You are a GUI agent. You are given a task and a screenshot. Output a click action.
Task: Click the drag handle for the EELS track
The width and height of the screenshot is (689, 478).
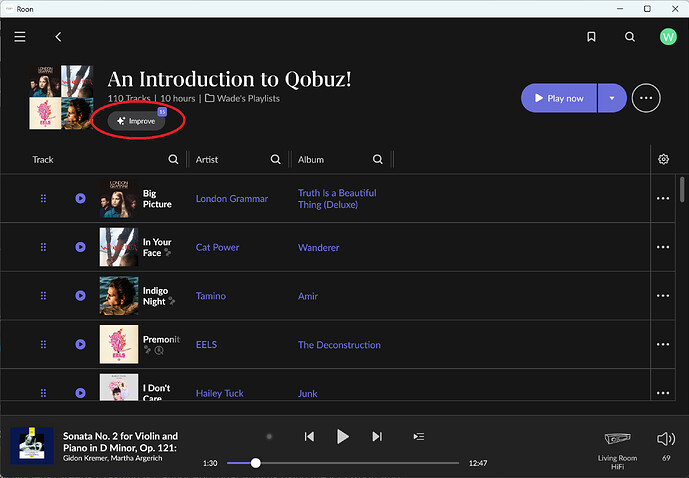coord(43,344)
